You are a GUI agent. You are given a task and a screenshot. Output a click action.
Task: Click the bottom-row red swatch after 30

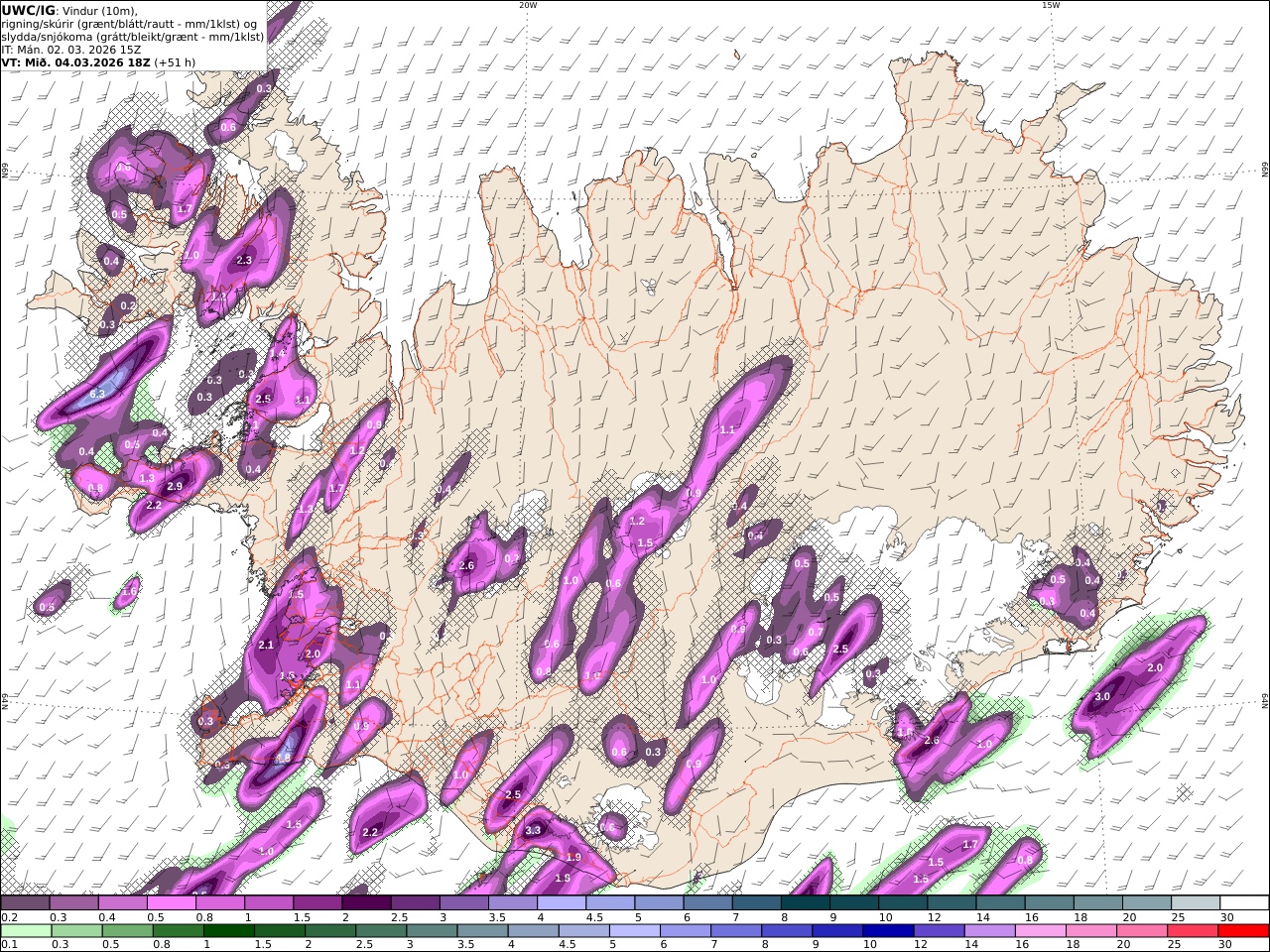[1244, 931]
